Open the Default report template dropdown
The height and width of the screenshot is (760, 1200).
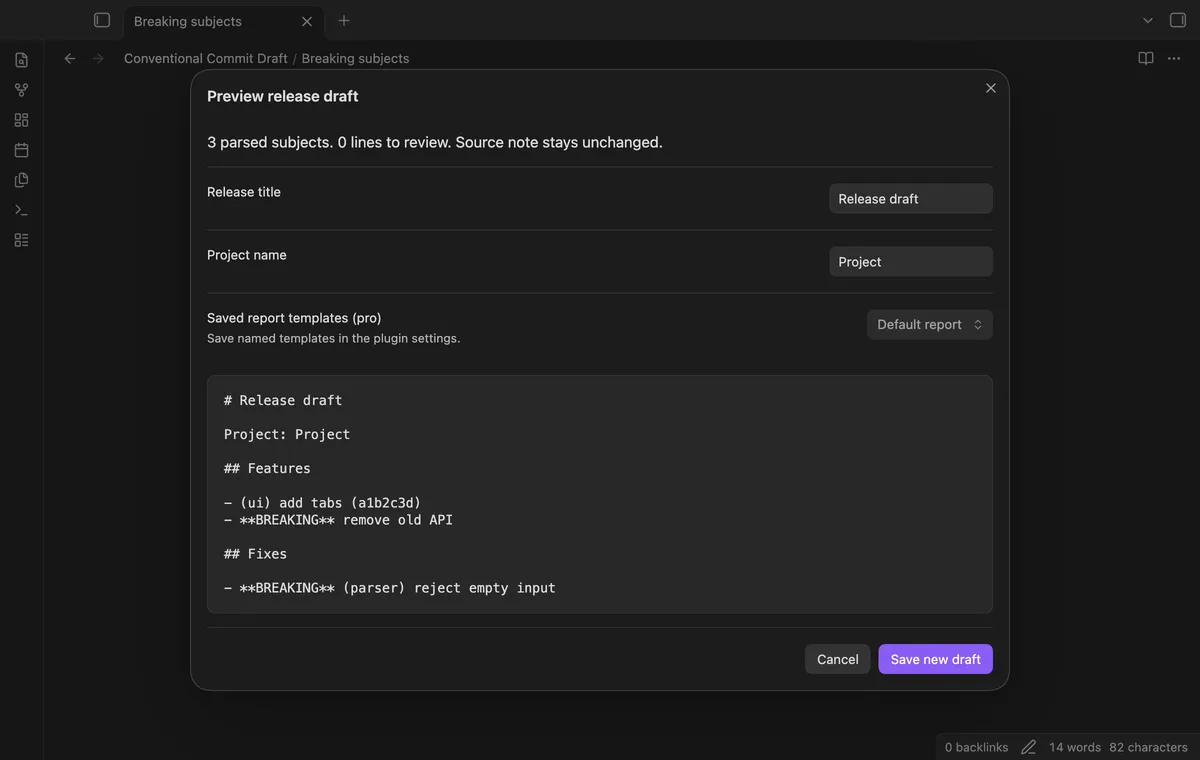coord(930,324)
